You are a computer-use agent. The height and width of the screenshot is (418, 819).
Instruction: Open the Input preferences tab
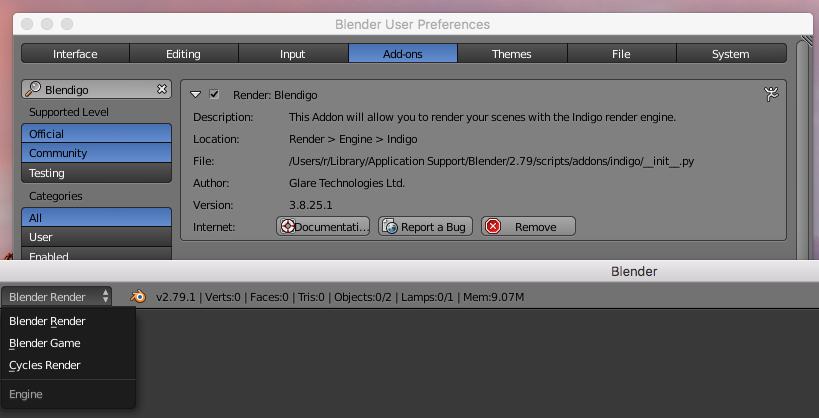click(293, 54)
